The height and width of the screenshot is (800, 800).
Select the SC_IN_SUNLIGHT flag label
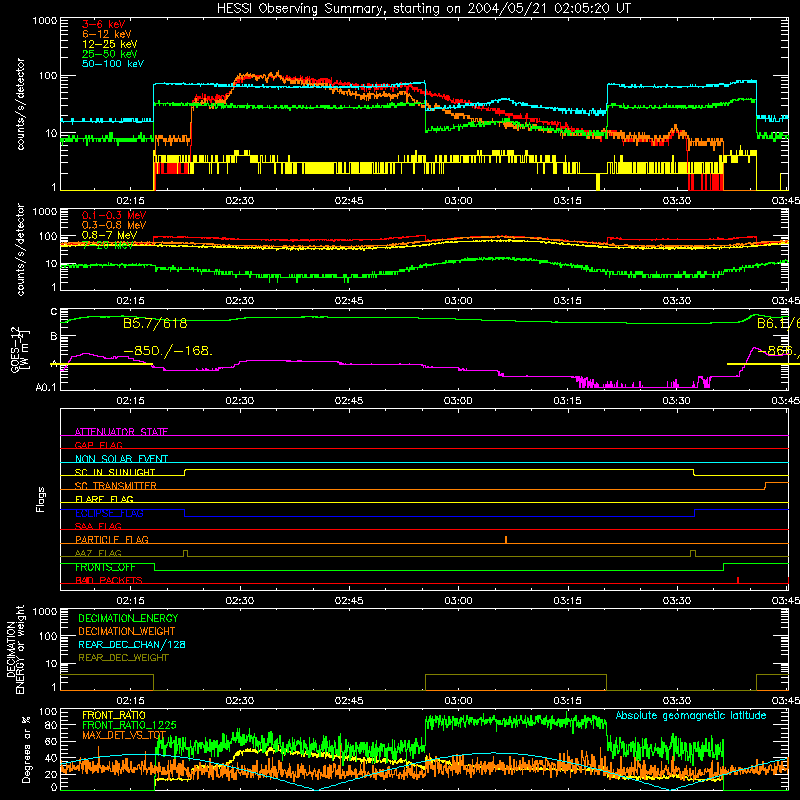[115, 472]
